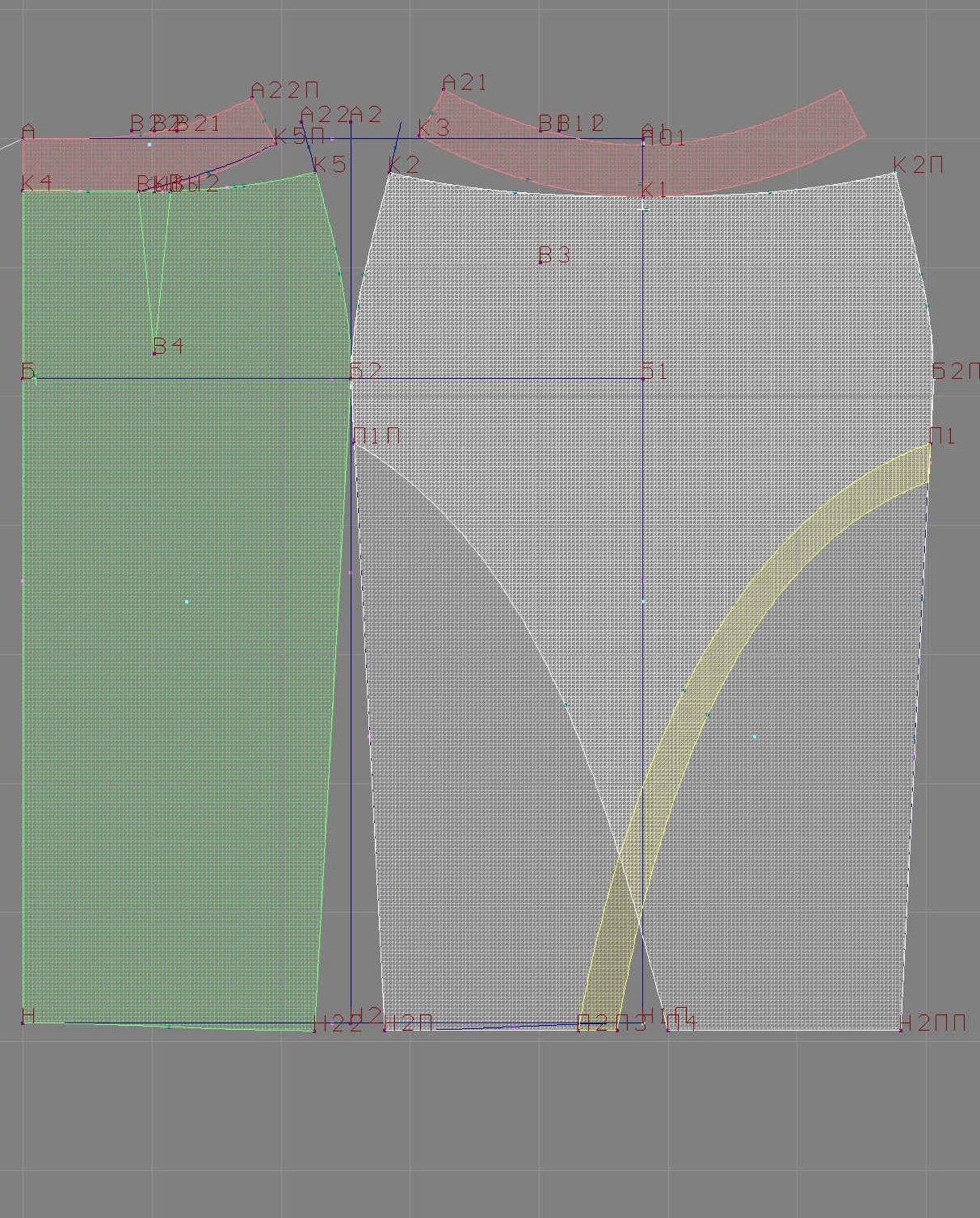Screen dimensions: 980x1218
Task: Select point Л1 atop the yellow strip
Action: (x=930, y=443)
